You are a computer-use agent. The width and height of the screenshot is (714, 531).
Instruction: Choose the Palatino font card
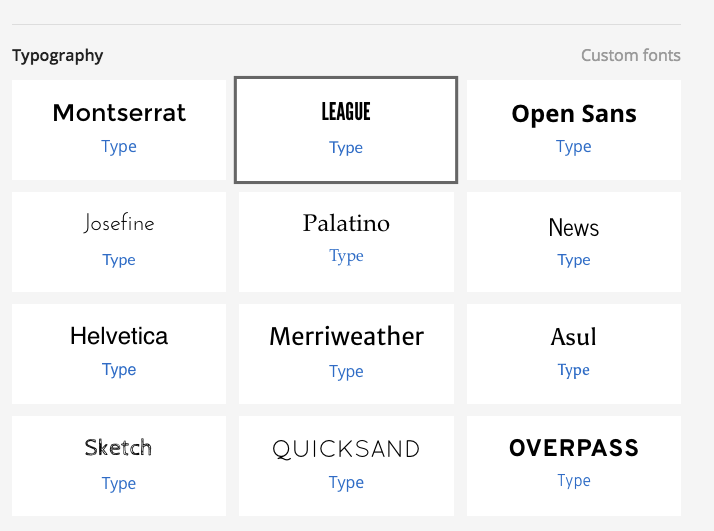coord(346,242)
